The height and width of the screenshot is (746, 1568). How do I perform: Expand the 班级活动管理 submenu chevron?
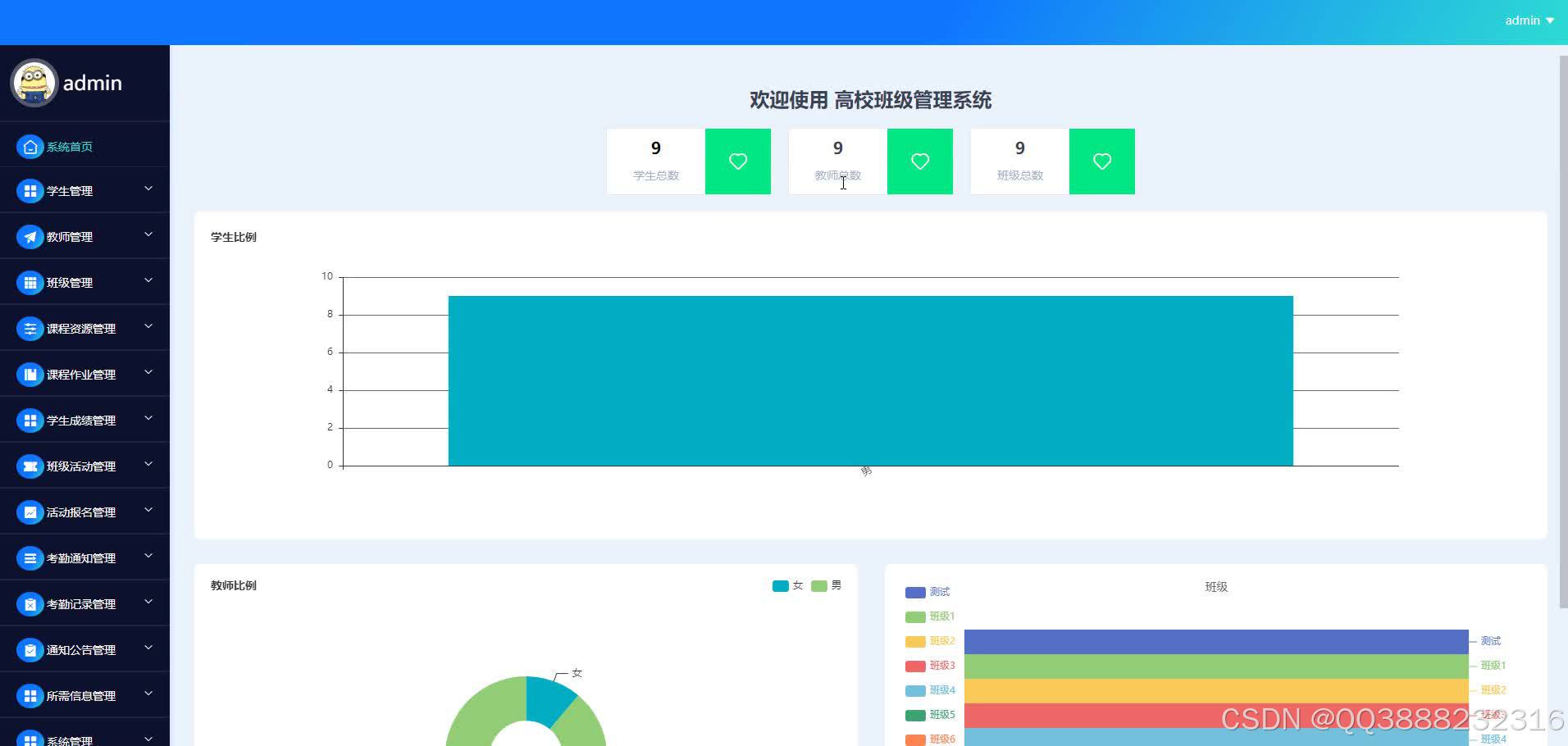point(148,464)
